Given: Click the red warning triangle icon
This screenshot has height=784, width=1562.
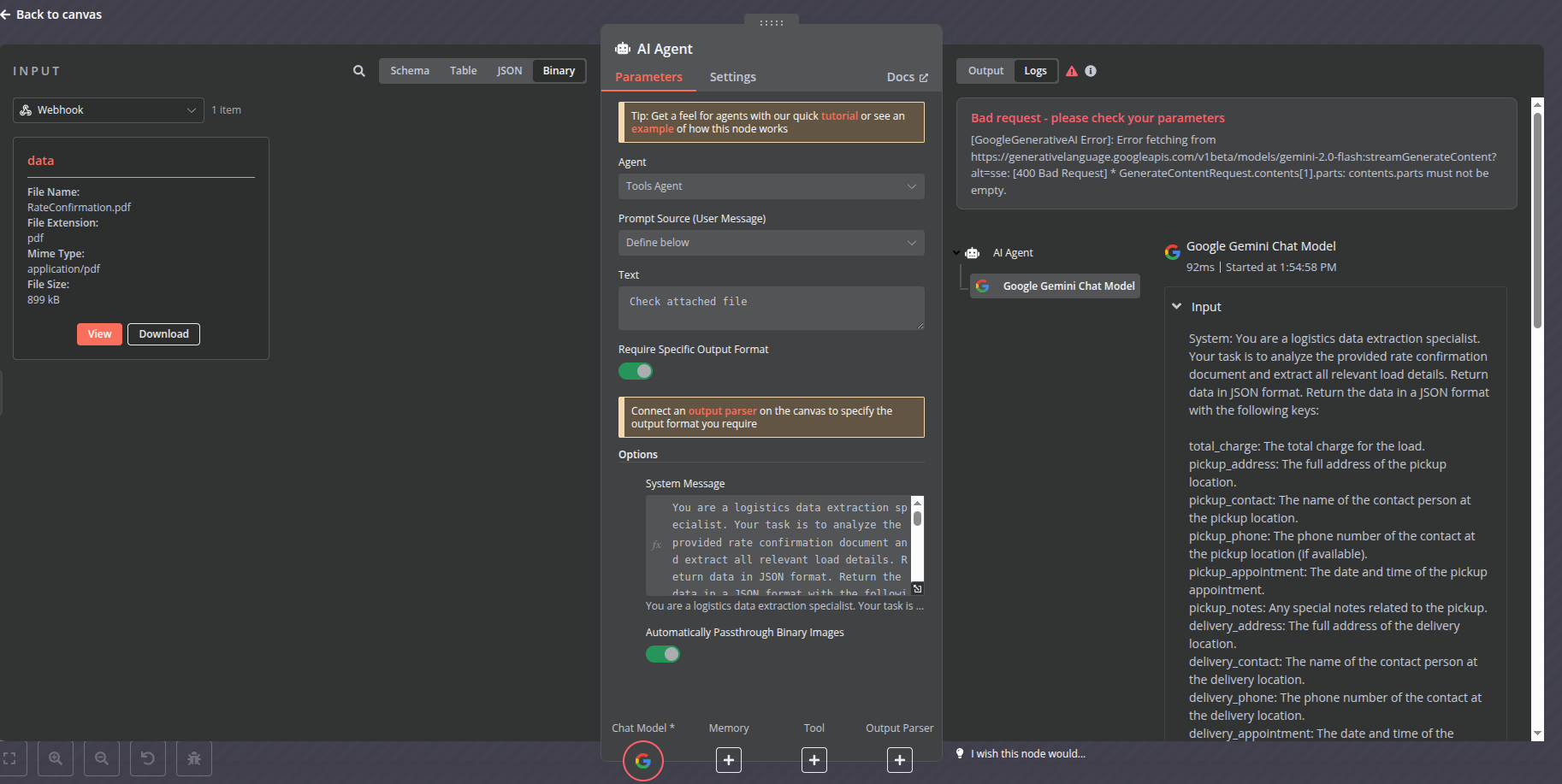Looking at the screenshot, I should click(1072, 71).
